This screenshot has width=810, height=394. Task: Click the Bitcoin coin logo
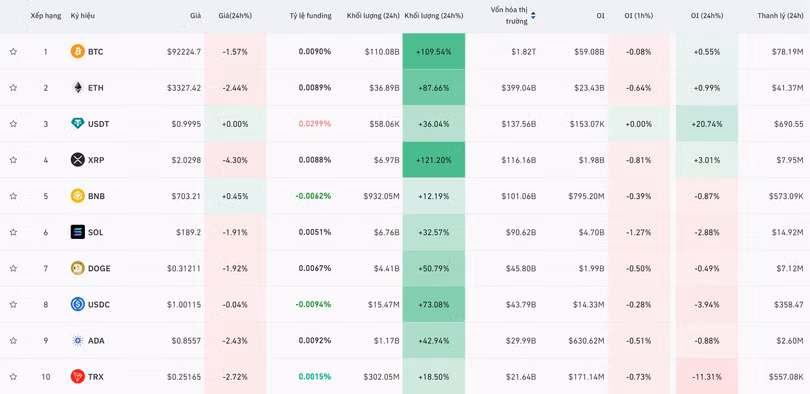click(77, 52)
